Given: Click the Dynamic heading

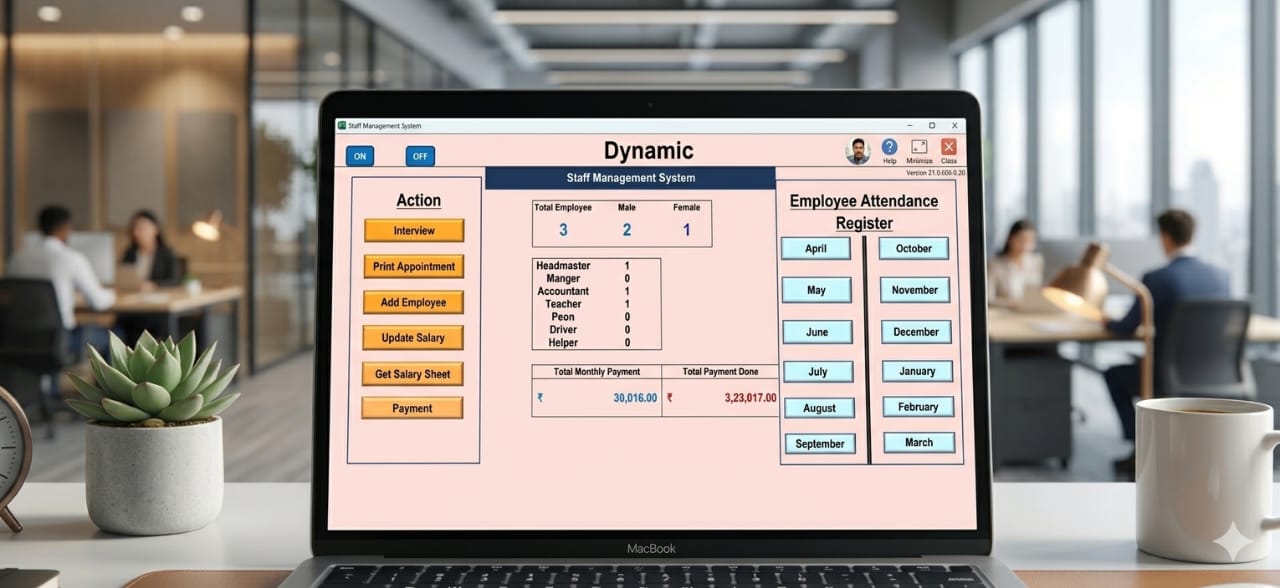Looking at the screenshot, I should (648, 151).
